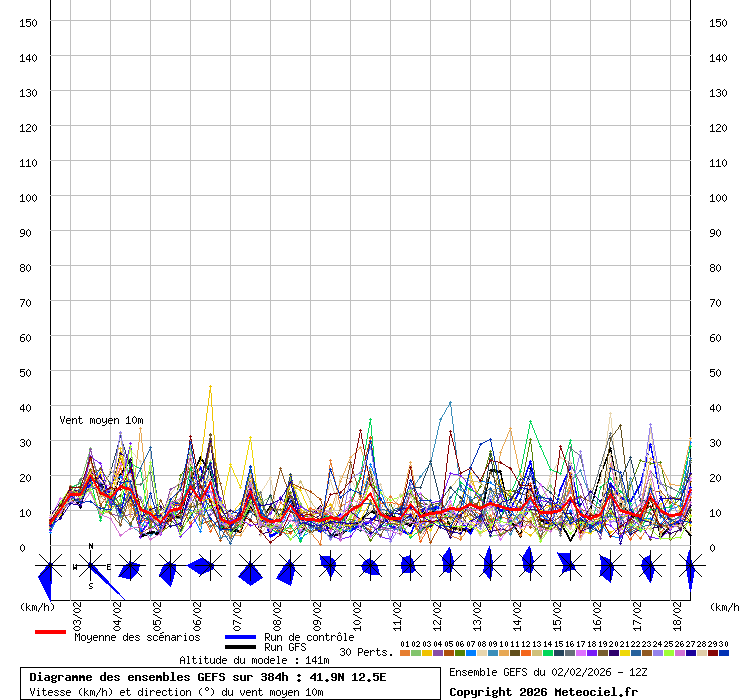Click the wind rose compass with N/S/W/E labels
Viewport: 740px width, 700px height.
tap(91, 567)
